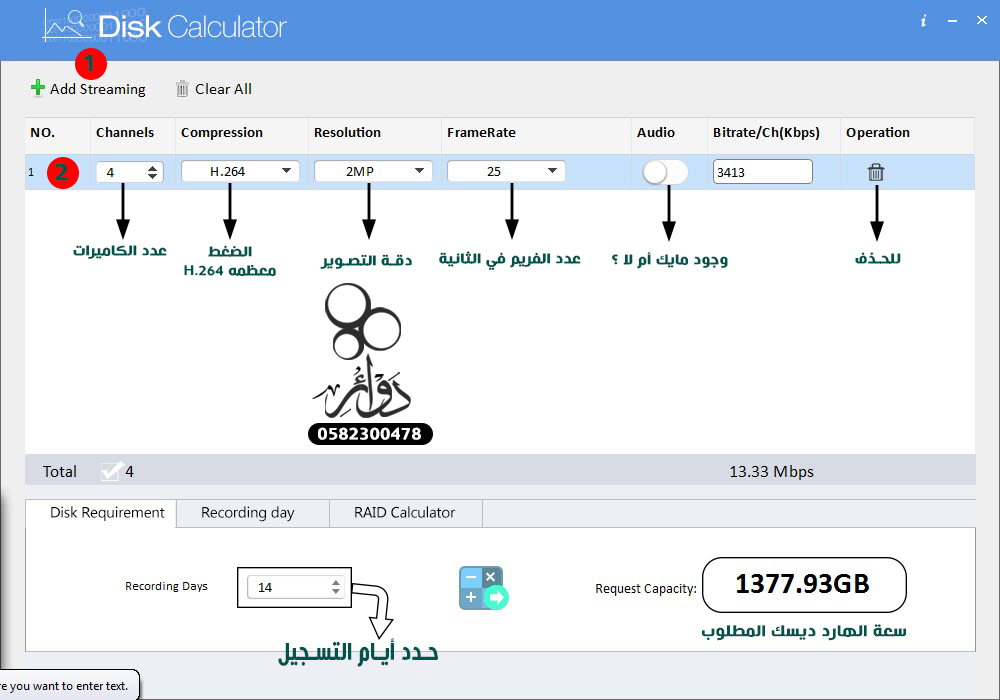This screenshot has width=1000, height=700.
Task: Click the Bitrate field showing 3413
Action: point(762,171)
